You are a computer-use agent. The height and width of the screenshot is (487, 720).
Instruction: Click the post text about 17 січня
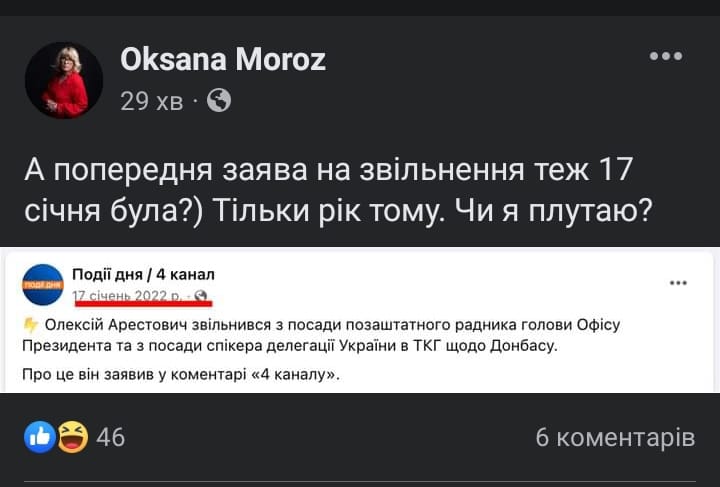(329, 168)
